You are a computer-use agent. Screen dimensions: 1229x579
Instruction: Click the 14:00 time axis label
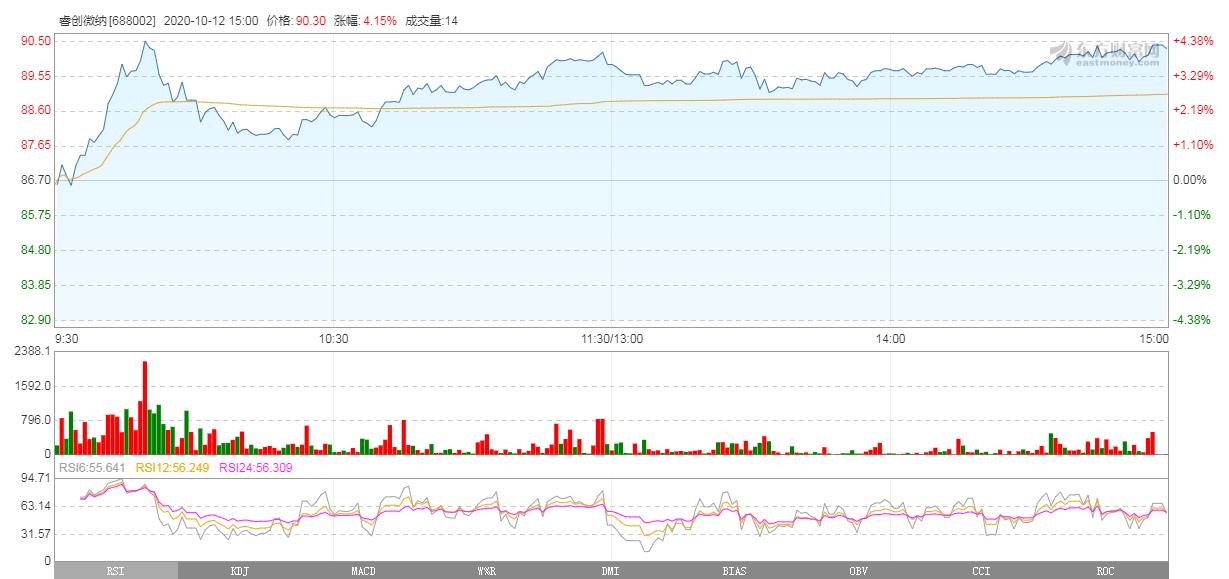tap(890, 339)
